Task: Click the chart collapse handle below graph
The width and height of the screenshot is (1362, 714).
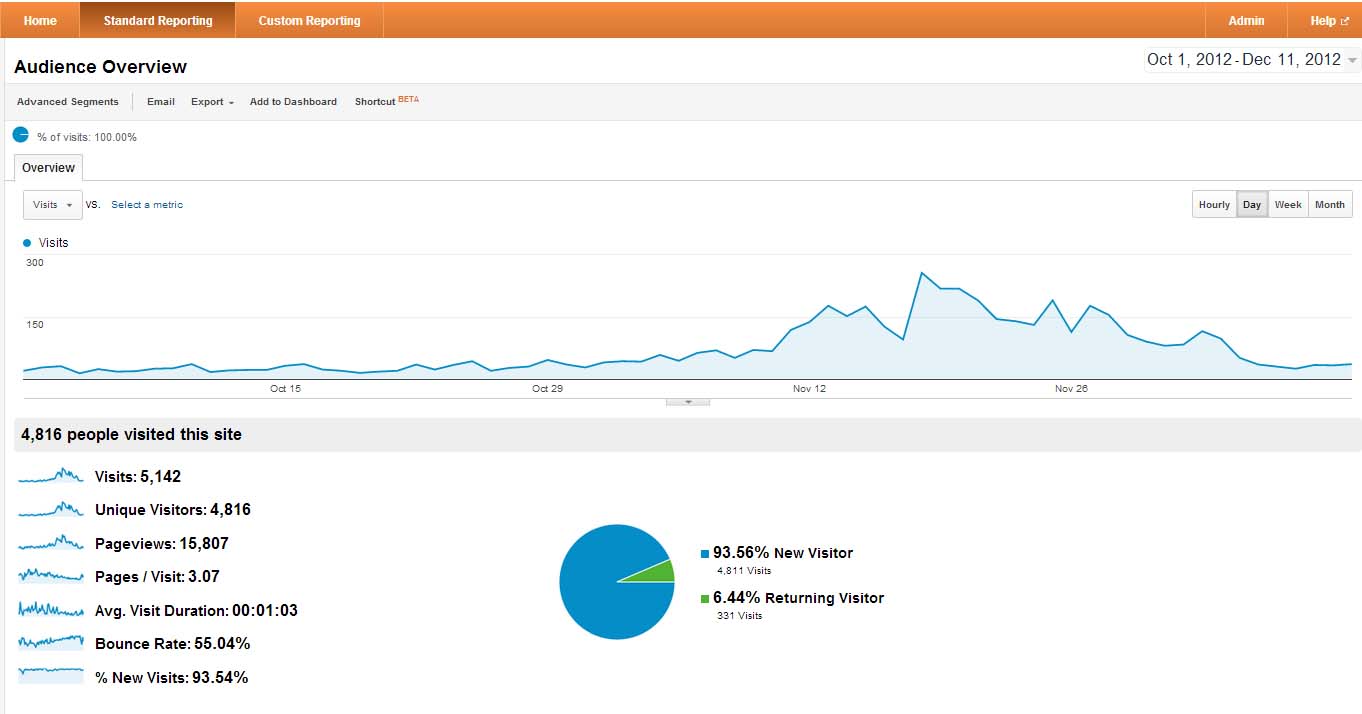Action: [688, 402]
